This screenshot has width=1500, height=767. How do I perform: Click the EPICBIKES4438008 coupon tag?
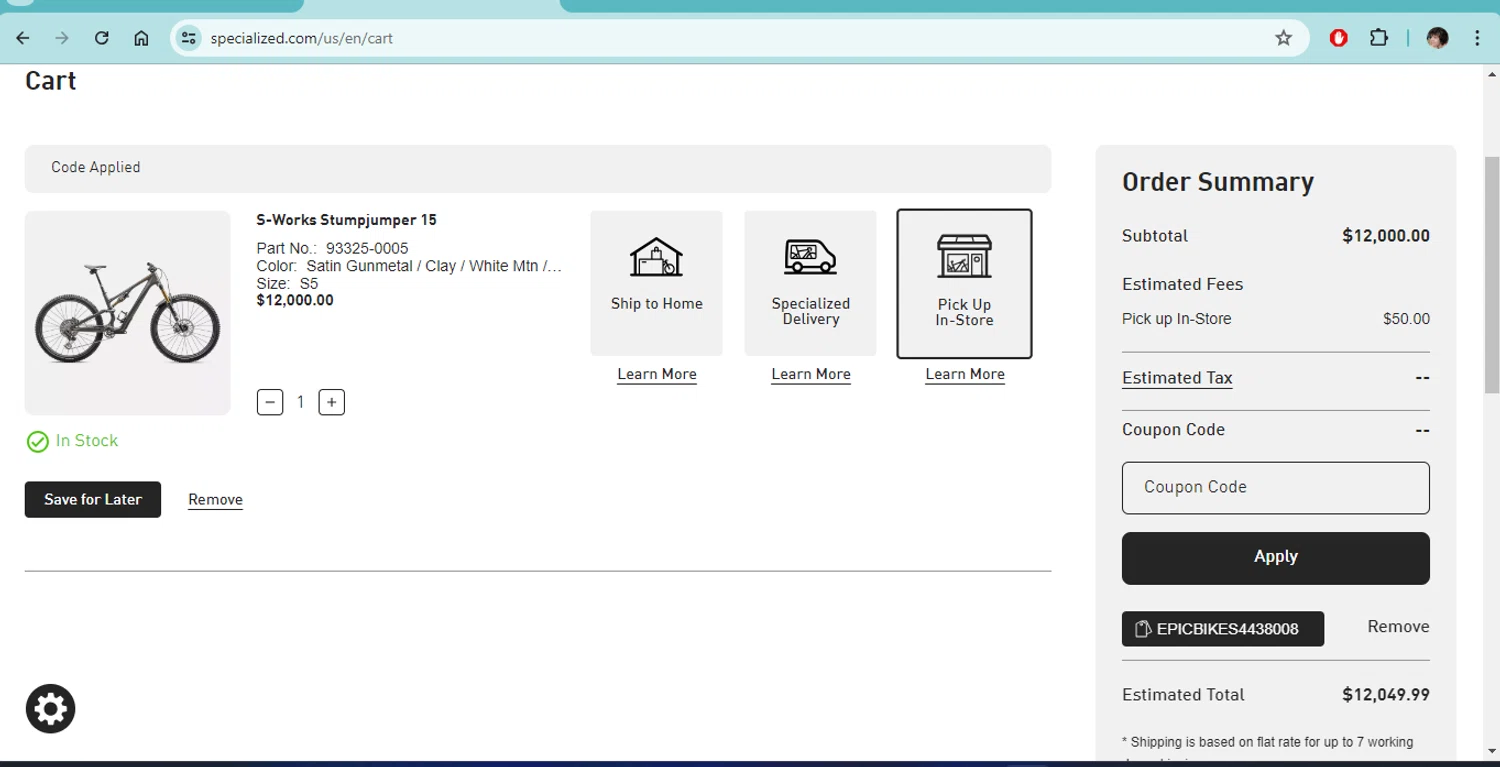point(1223,629)
